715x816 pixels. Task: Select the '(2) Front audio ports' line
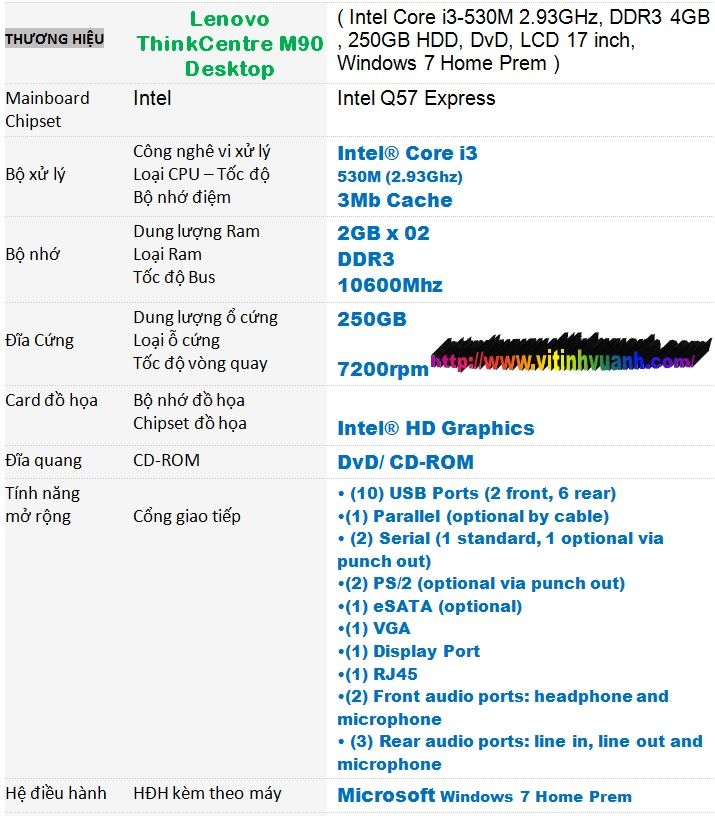tap(503, 708)
